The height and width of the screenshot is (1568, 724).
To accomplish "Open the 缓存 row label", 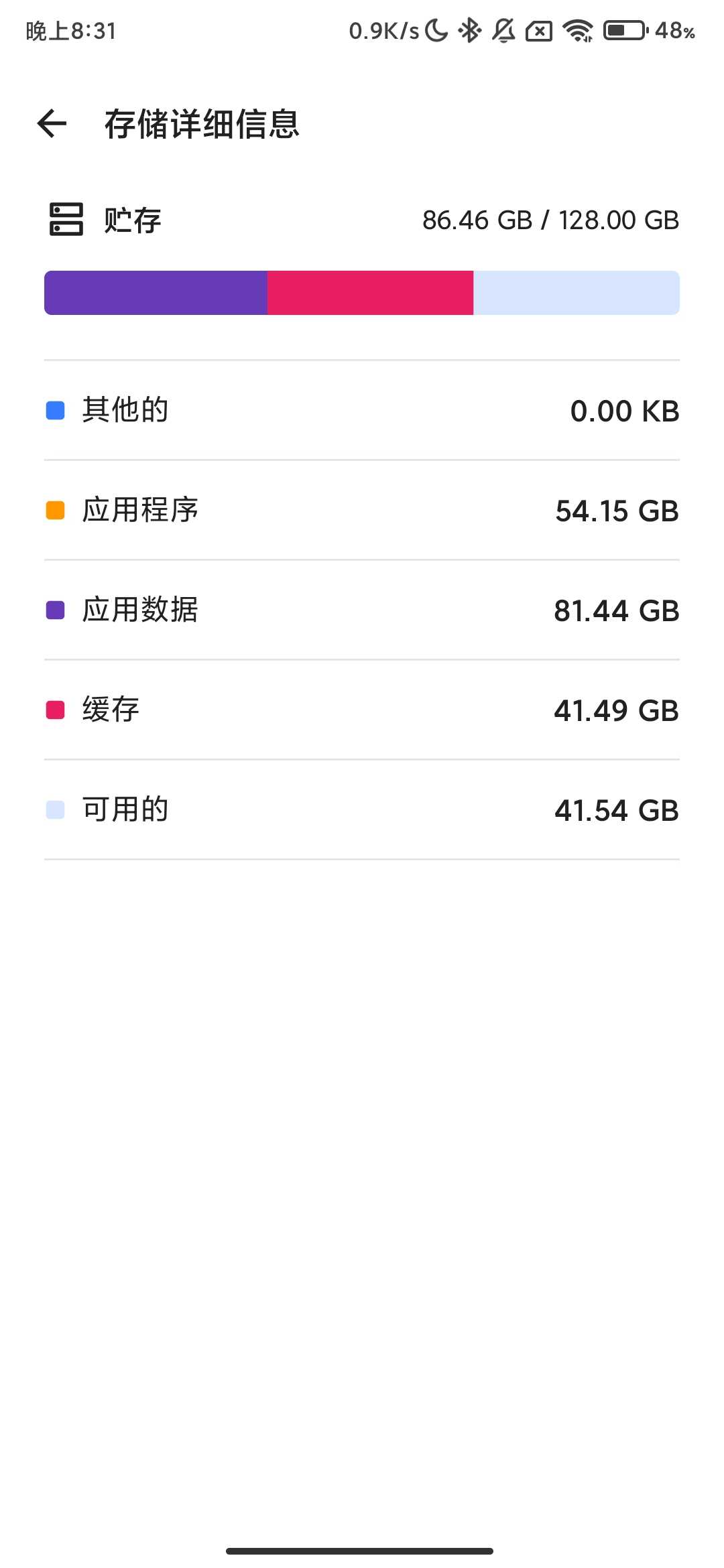I will point(111,710).
